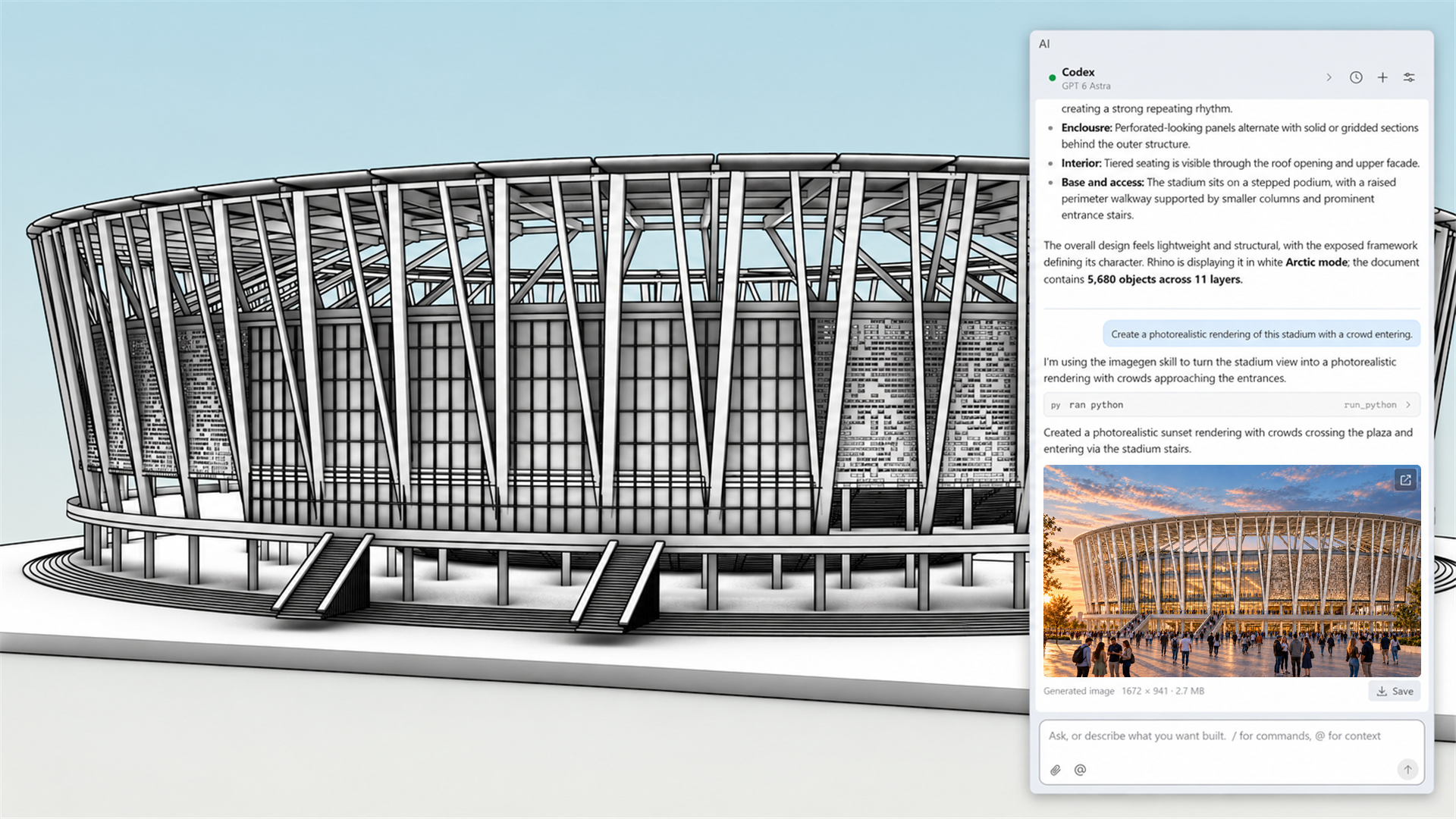1456x819 pixels.
Task: Click the user prompt message bubble
Action: (1261, 334)
